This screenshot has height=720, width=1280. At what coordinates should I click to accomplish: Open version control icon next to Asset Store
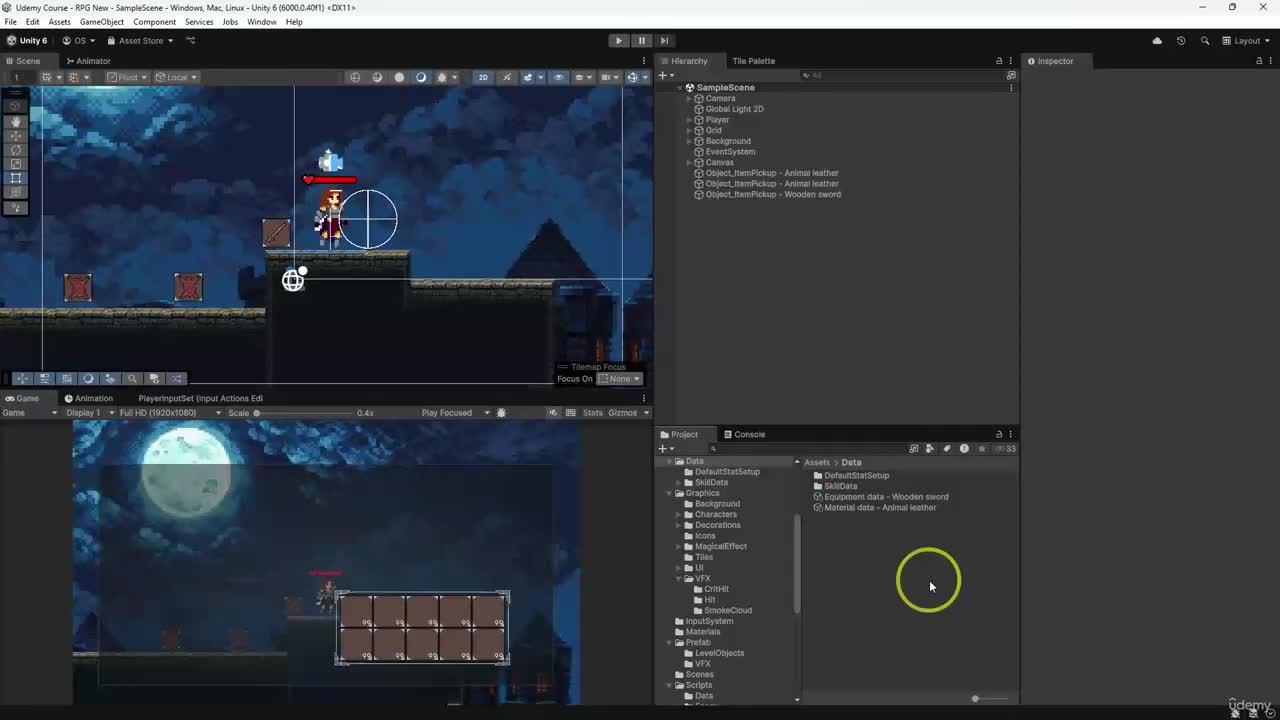[191, 41]
